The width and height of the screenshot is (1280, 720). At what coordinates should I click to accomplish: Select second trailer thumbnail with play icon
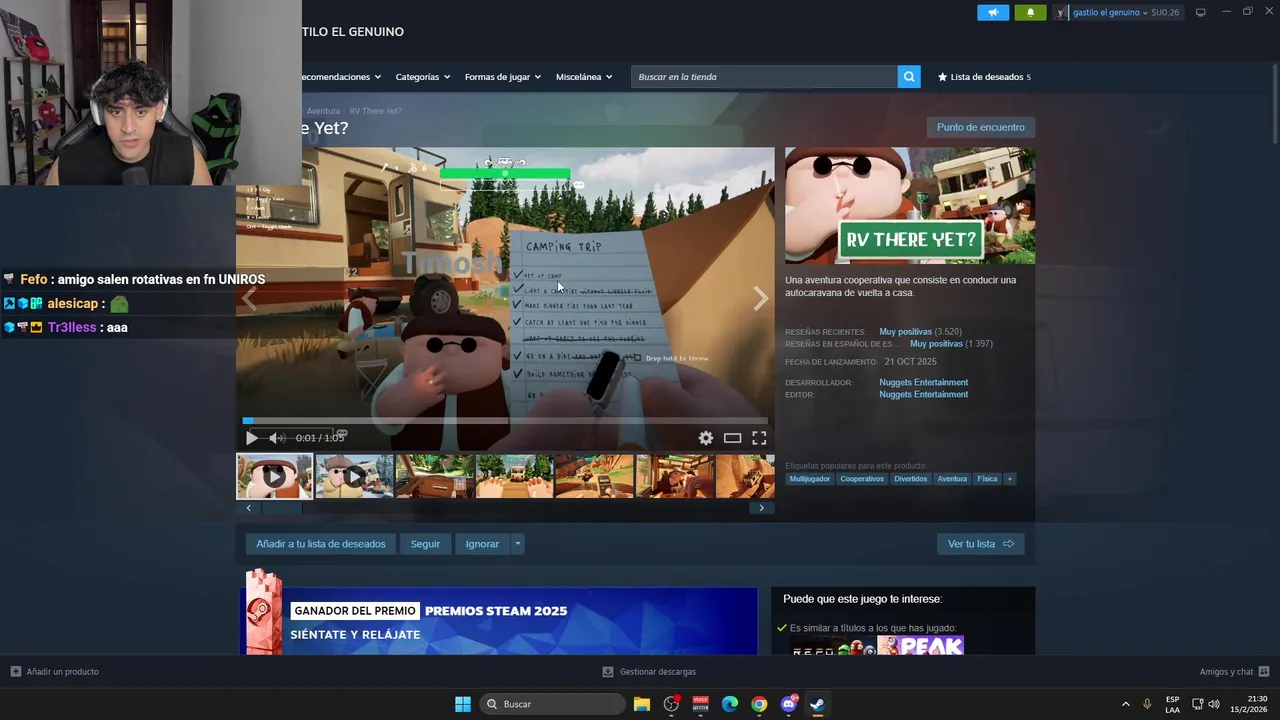[355, 477]
